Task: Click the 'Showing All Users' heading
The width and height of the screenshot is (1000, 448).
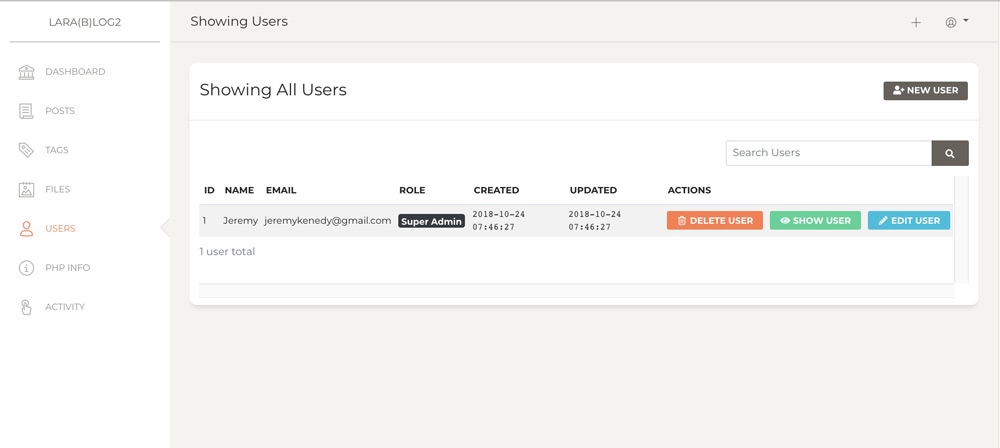Action: (x=273, y=90)
